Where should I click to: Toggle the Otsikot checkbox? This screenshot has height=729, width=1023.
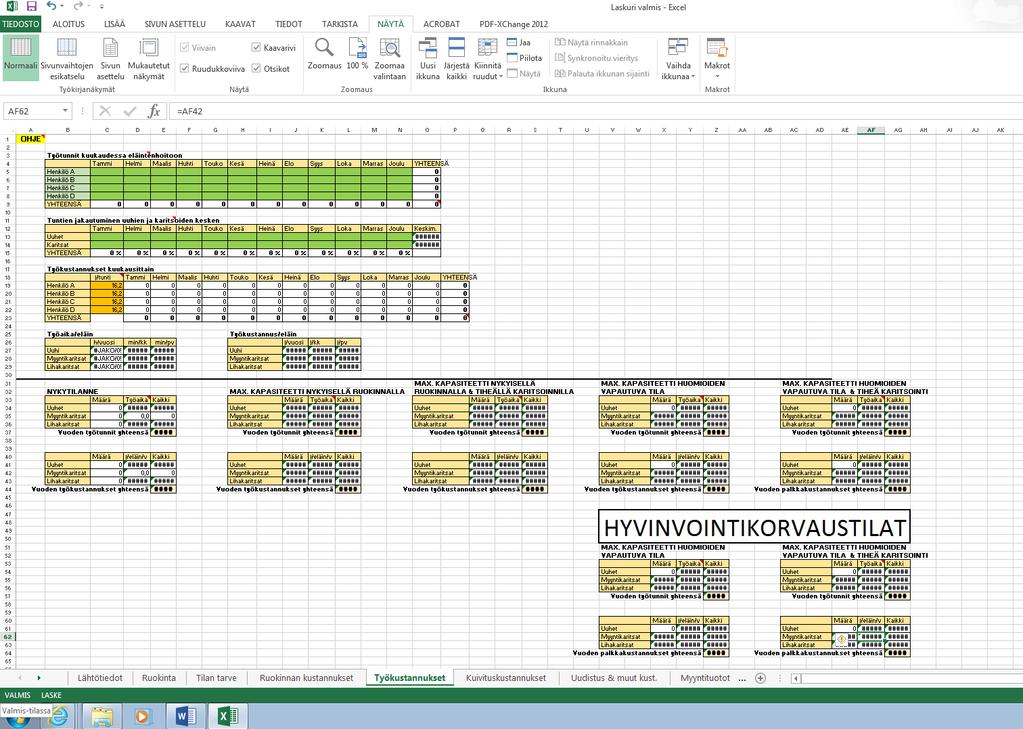[x=256, y=69]
